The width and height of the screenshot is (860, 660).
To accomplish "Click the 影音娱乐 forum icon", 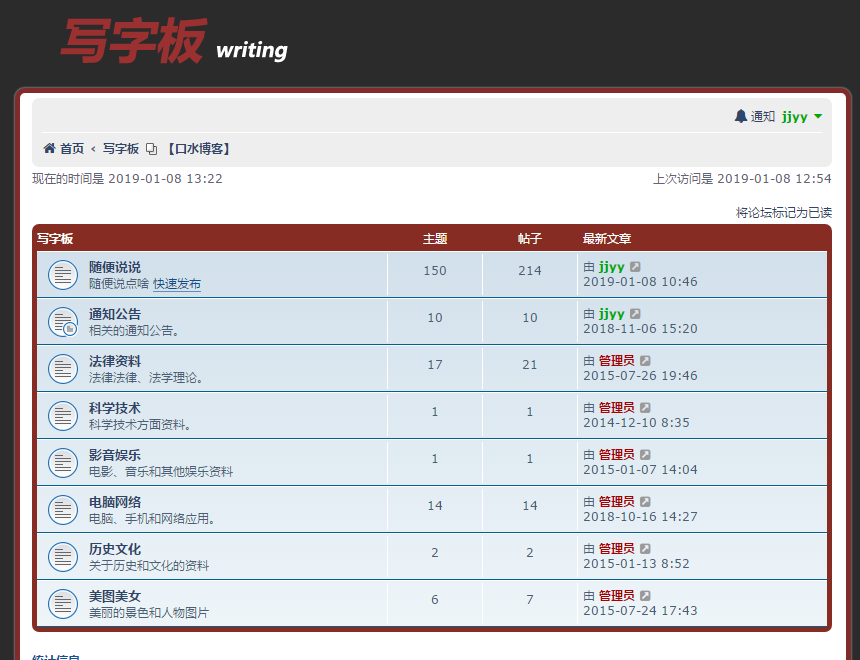I will (x=63, y=462).
